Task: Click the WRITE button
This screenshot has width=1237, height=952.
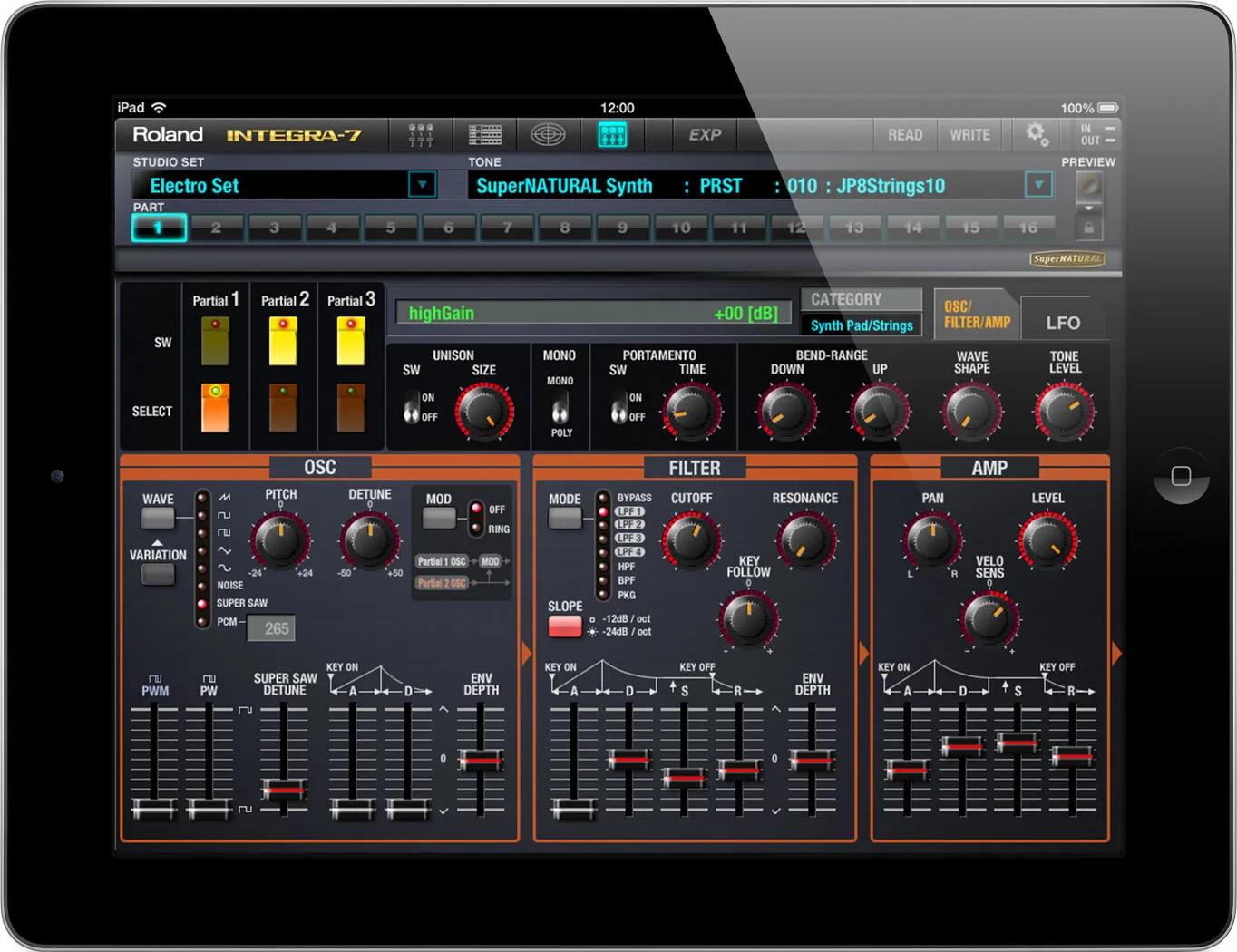Action: 969,135
